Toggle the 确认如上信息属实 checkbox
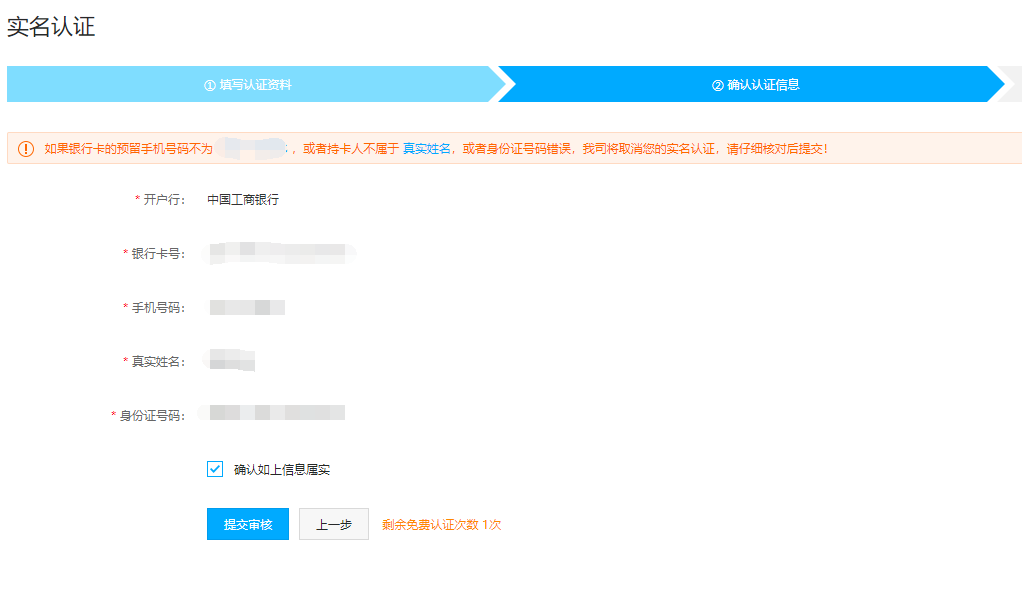Viewport: 1022px width, 592px height. pyautogui.click(x=215, y=469)
